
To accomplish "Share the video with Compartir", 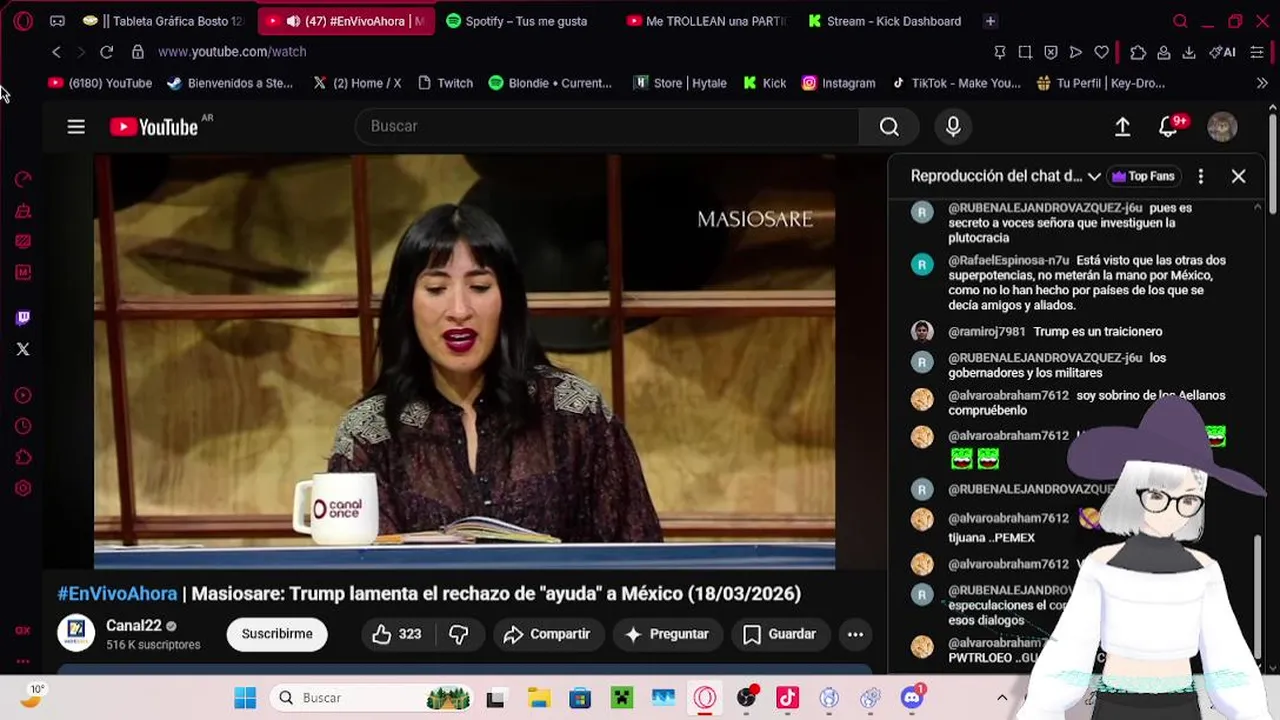I will (x=547, y=634).
